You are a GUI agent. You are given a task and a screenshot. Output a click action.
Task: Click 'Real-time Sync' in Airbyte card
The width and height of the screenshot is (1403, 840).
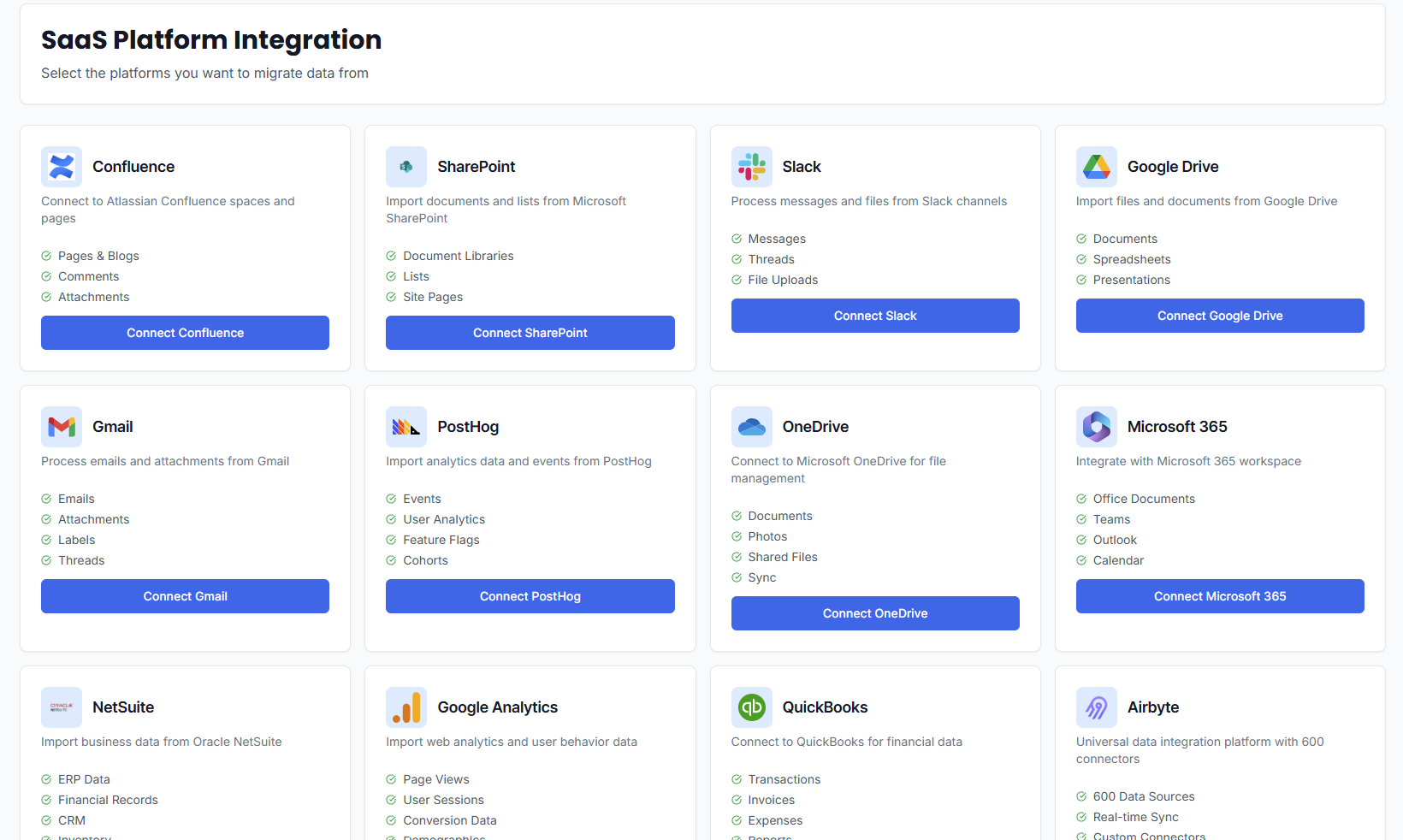click(x=1136, y=817)
